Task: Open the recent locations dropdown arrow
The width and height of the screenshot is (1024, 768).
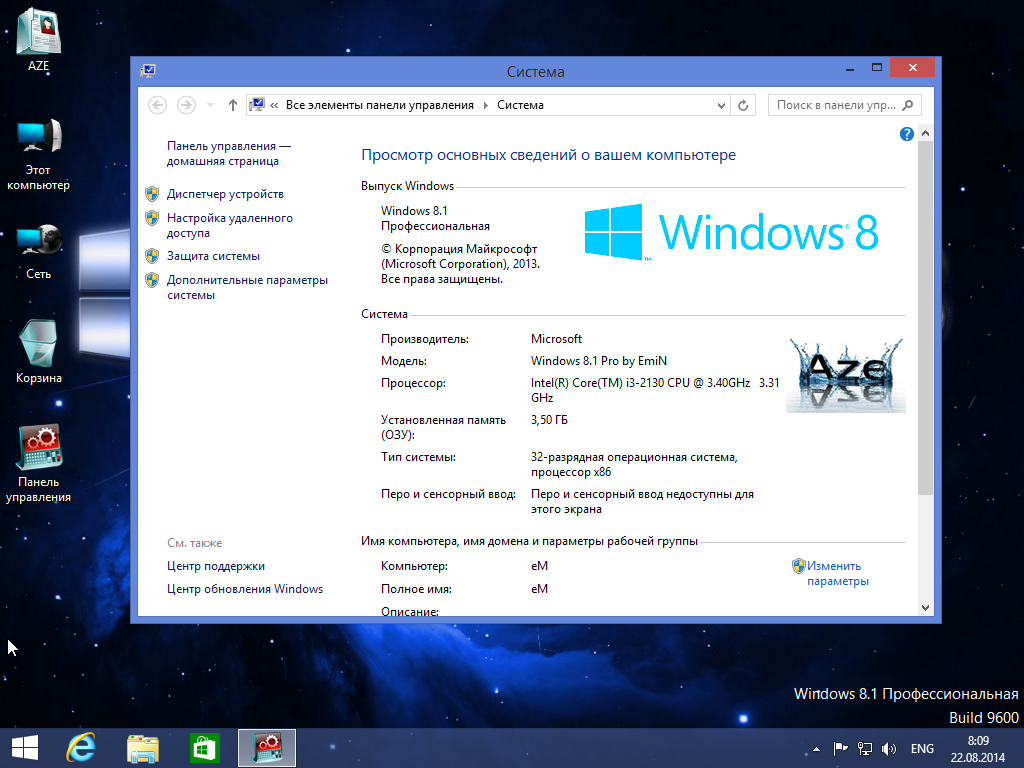Action: pos(210,105)
